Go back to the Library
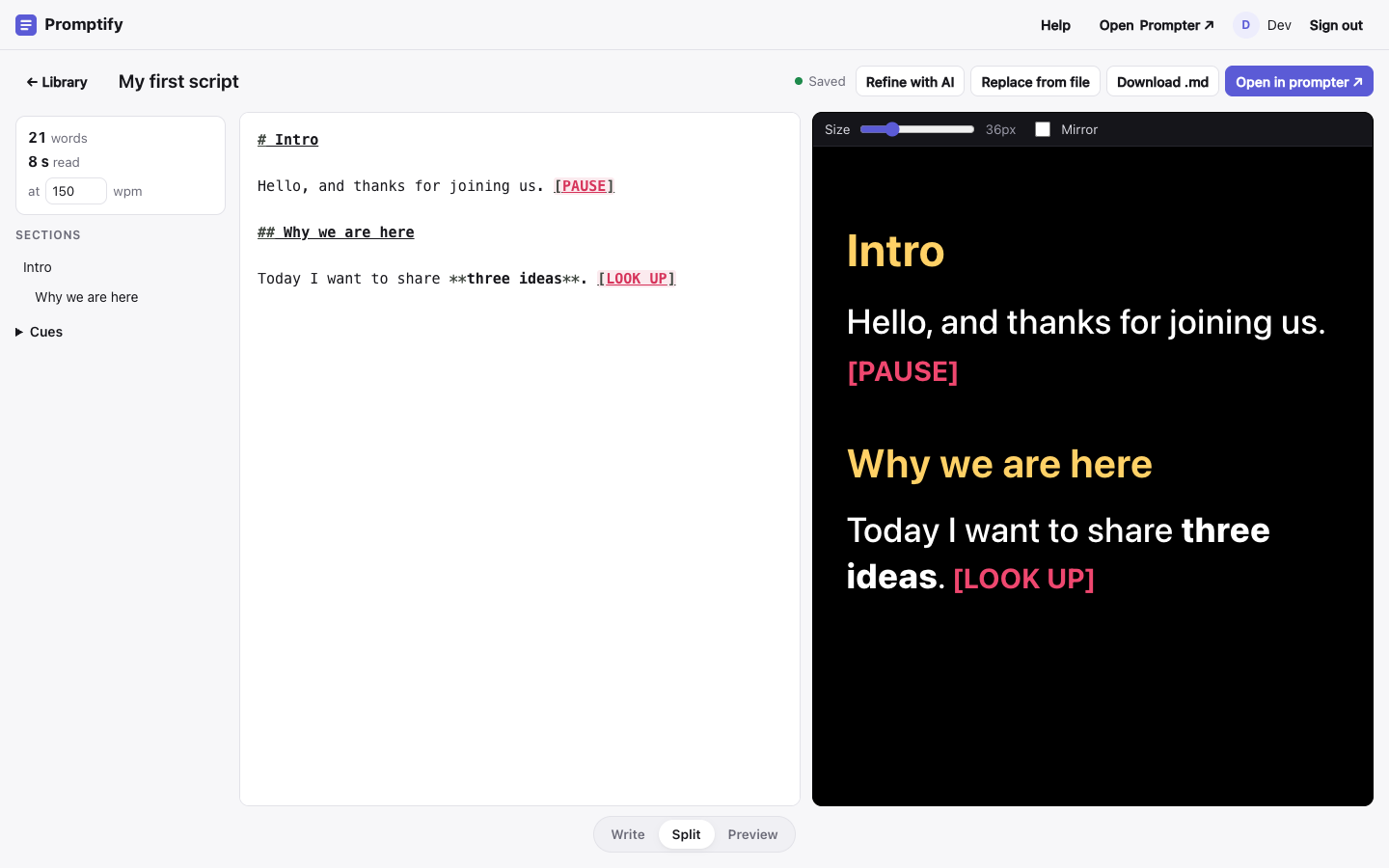Viewport: 1389px width, 868px height. (57, 82)
